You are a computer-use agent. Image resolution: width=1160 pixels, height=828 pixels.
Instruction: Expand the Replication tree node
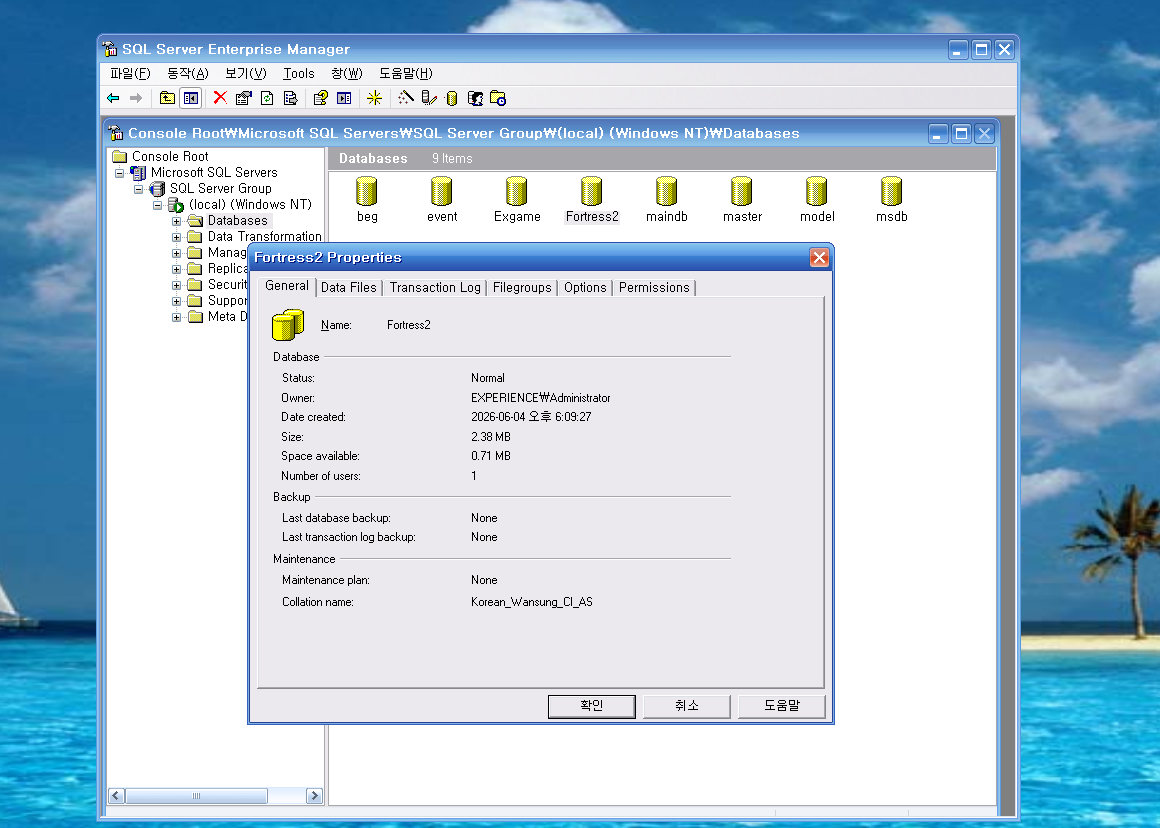[x=176, y=269]
